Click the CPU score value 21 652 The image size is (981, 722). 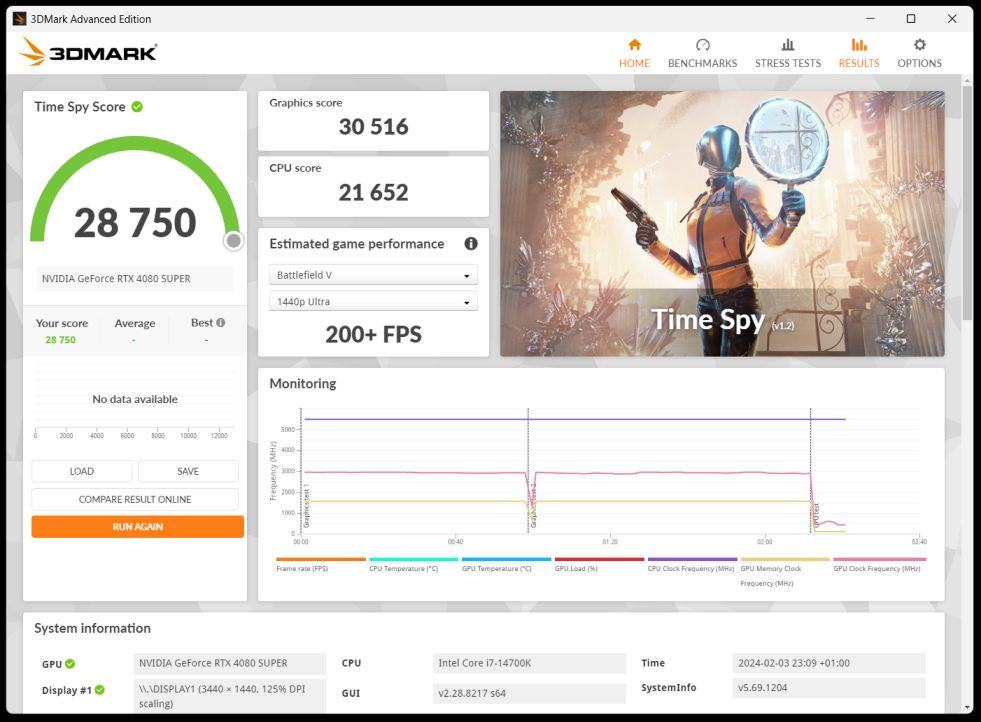click(x=374, y=193)
